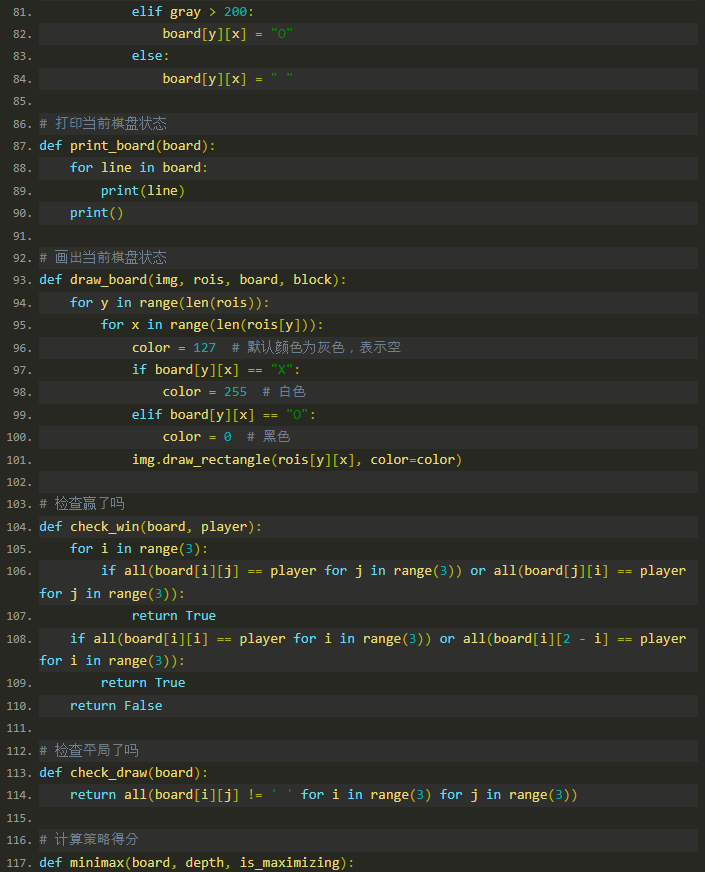Viewport: 705px width, 872px height.
Task: Click the comment '# 打印当前棋盘状态'
Action: pos(103,123)
